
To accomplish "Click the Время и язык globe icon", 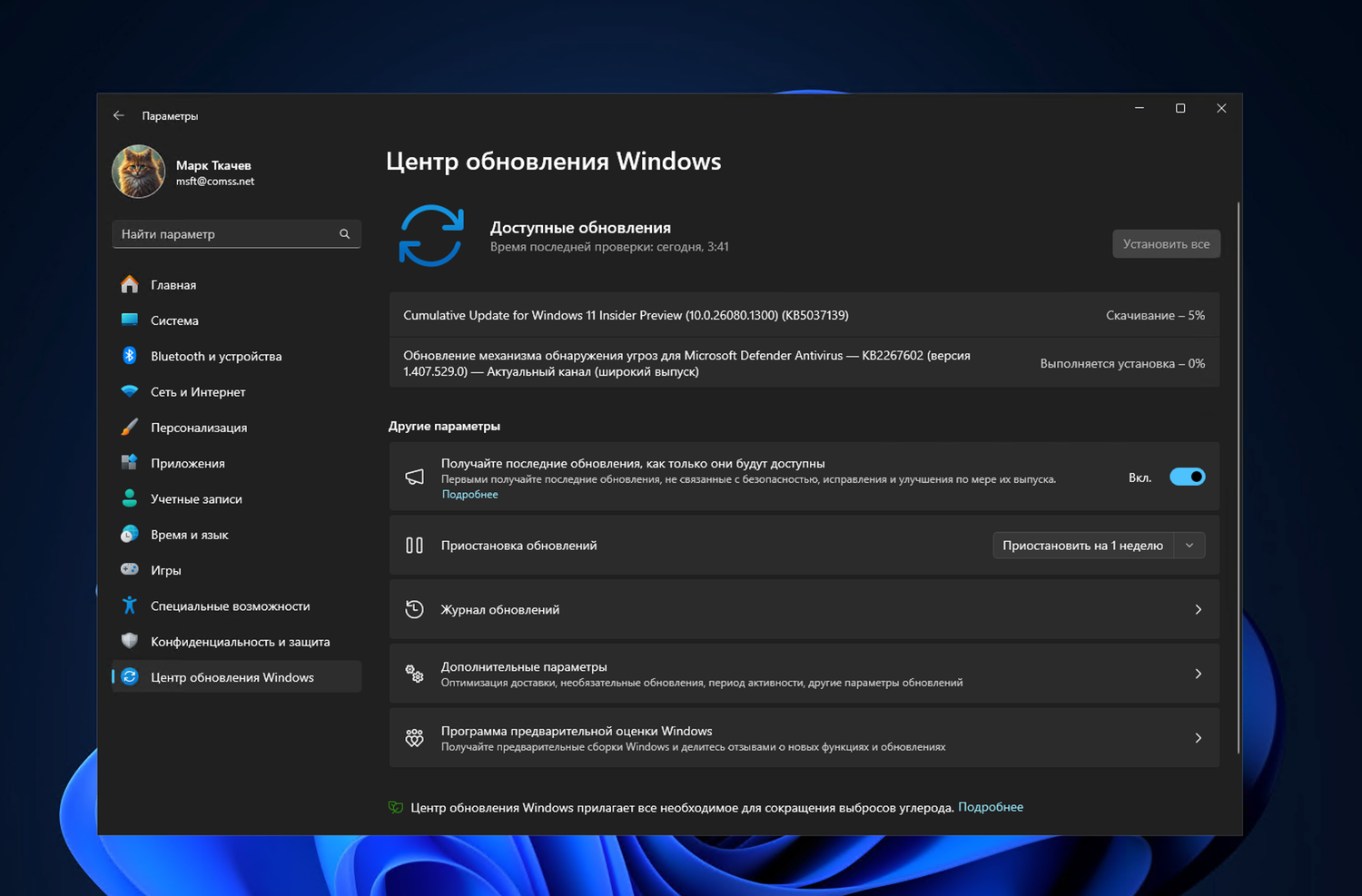I will tap(130, 534).
